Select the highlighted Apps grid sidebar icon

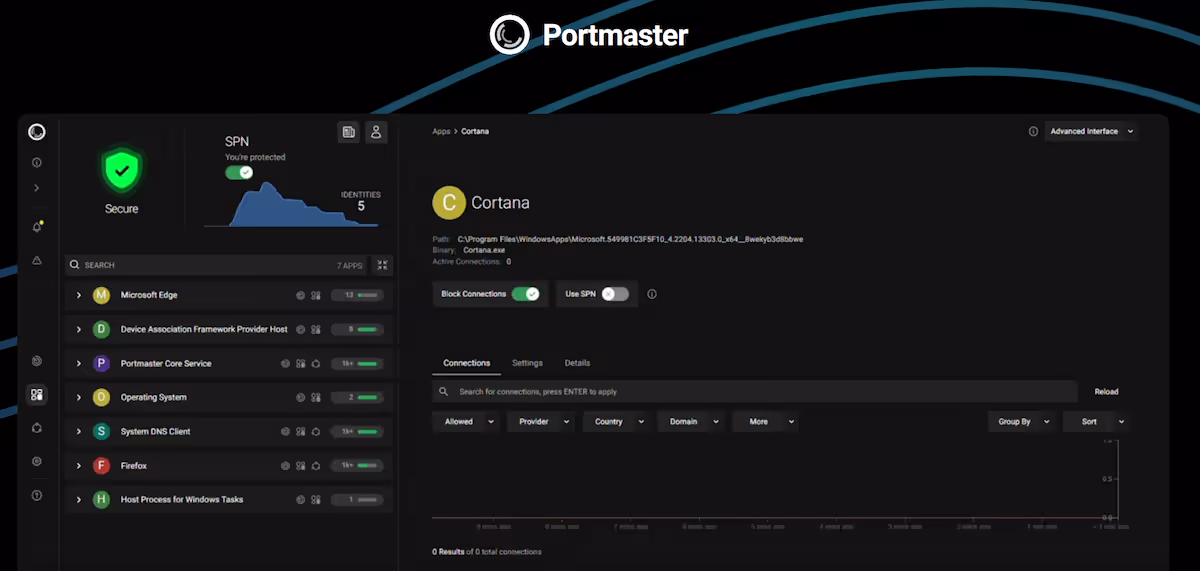click(37, 395)
